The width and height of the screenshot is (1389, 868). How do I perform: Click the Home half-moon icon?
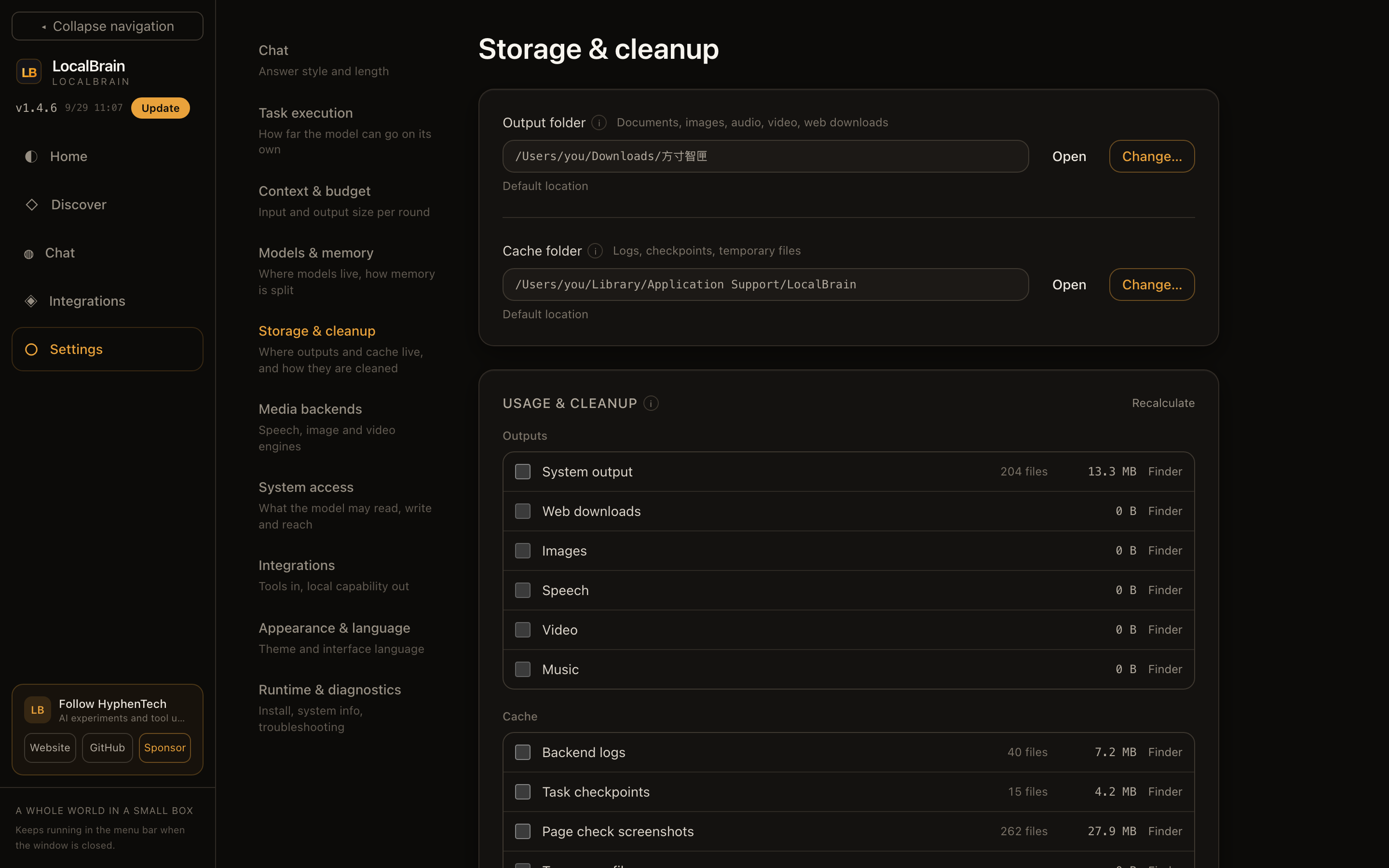[x=31, y=156]
